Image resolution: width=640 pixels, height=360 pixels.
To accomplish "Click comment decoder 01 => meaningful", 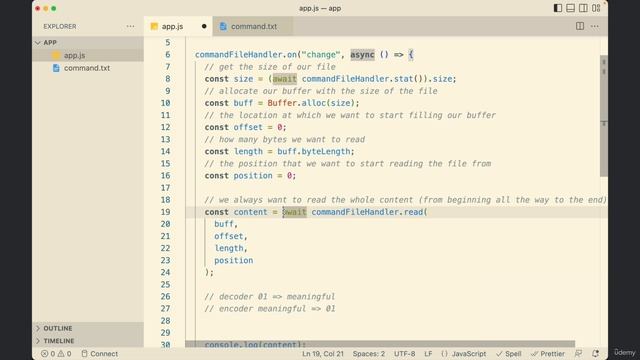I will click(270, 297).
